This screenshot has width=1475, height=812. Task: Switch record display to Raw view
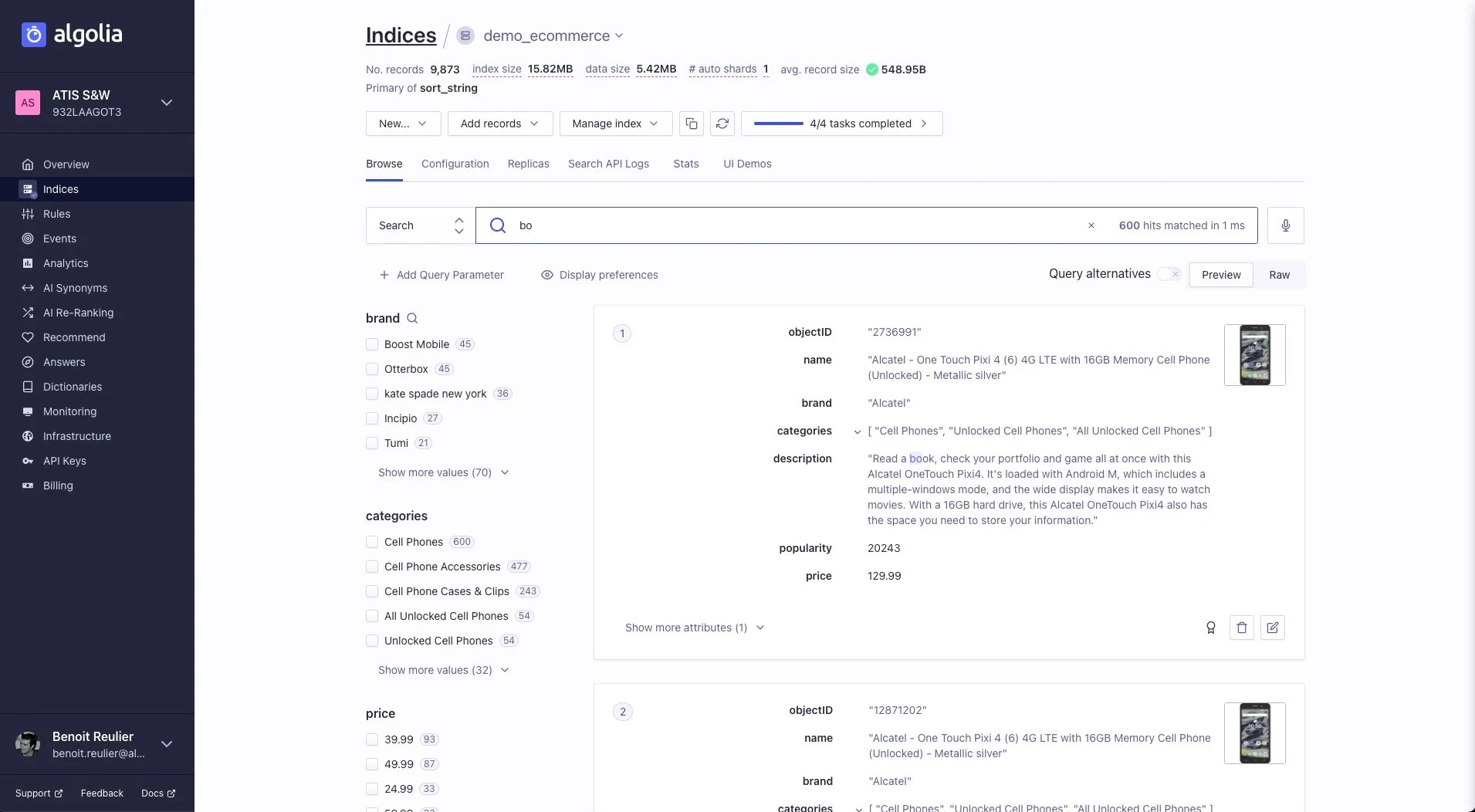coord(1279,274)
